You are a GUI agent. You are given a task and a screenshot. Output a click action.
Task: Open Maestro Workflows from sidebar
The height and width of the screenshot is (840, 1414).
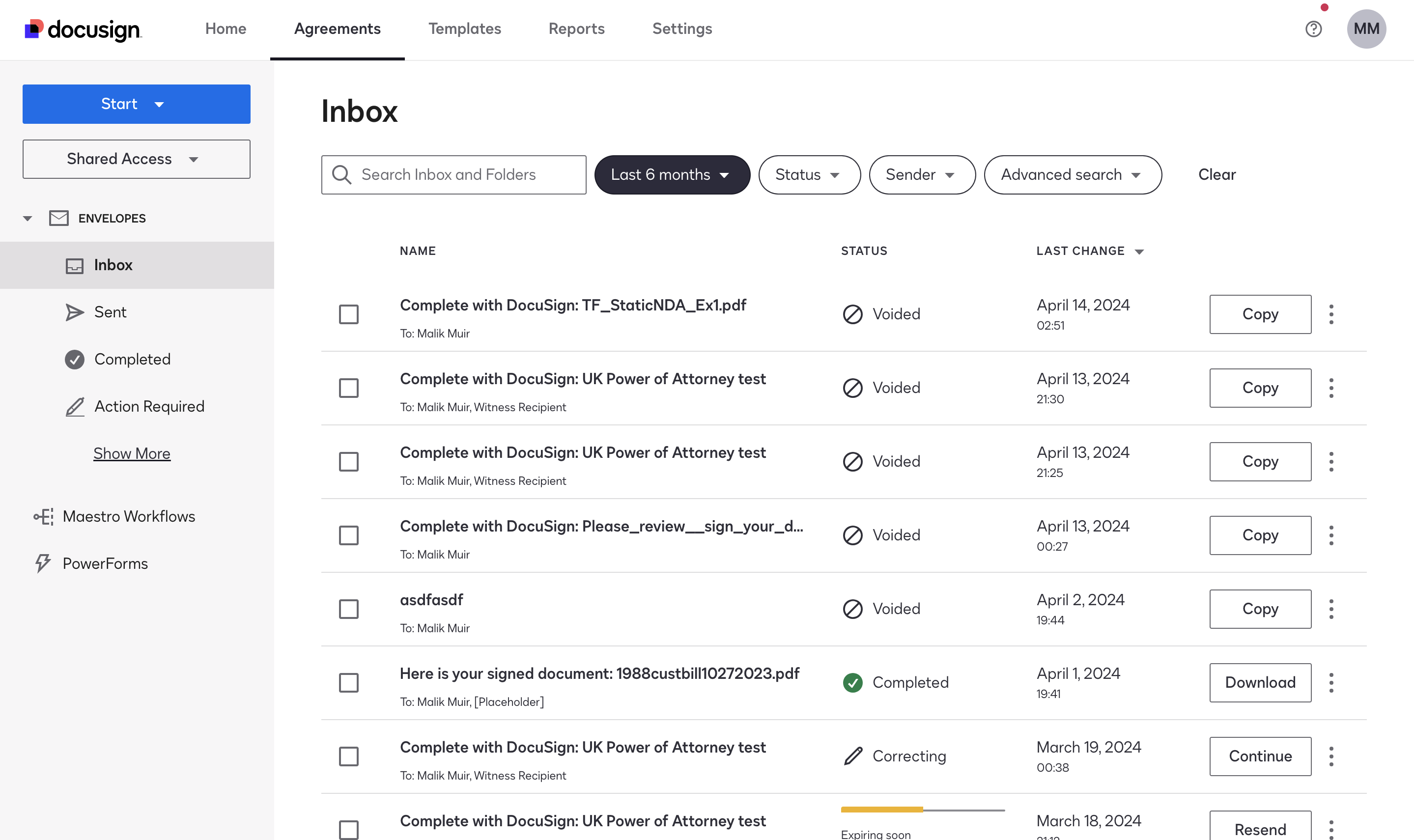coord(129,516)
